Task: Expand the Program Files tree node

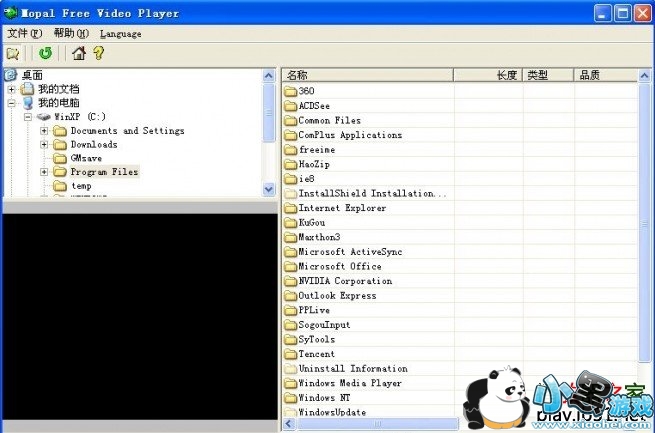Action: point(44,172)
